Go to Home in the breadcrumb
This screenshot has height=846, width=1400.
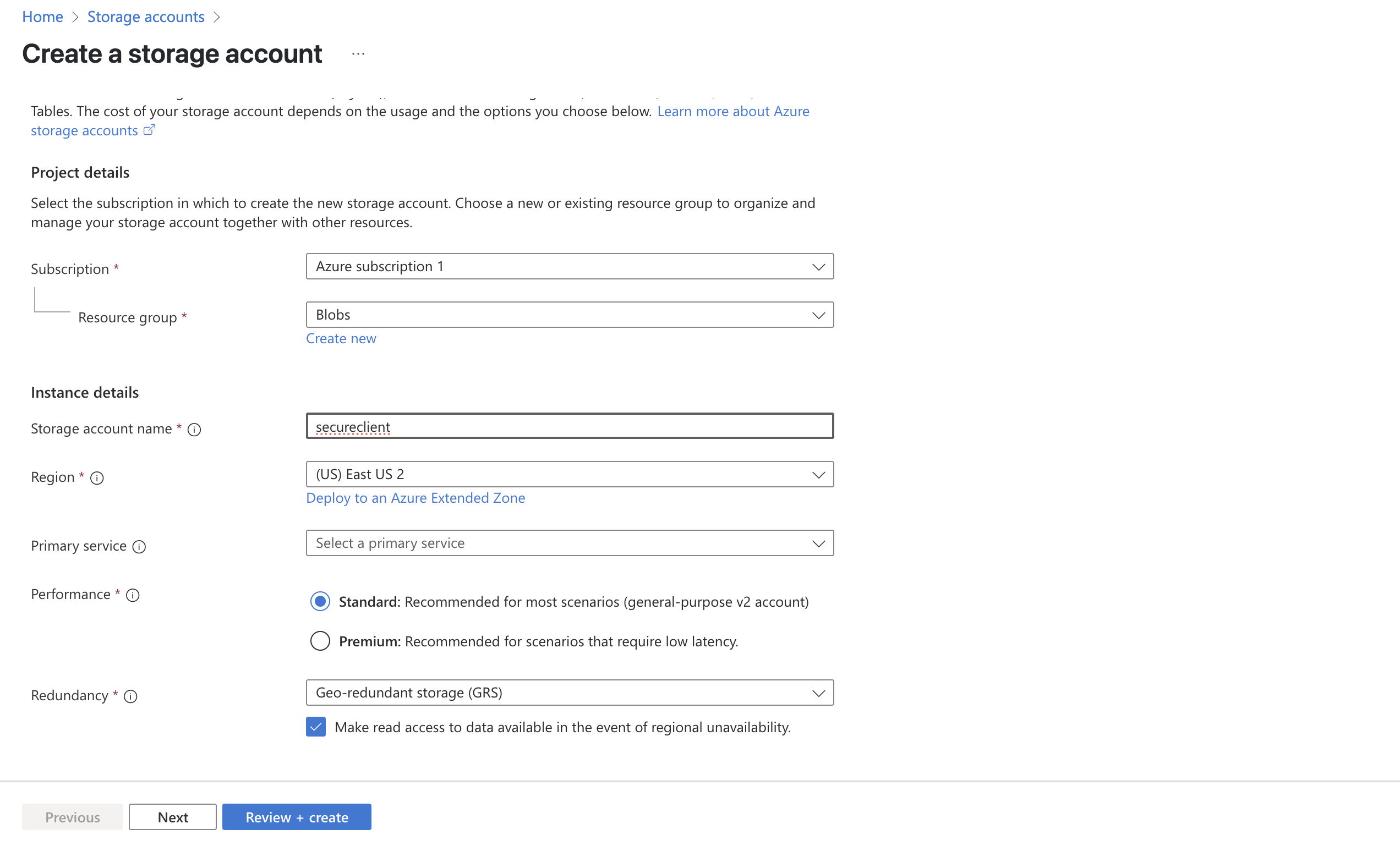42,17
